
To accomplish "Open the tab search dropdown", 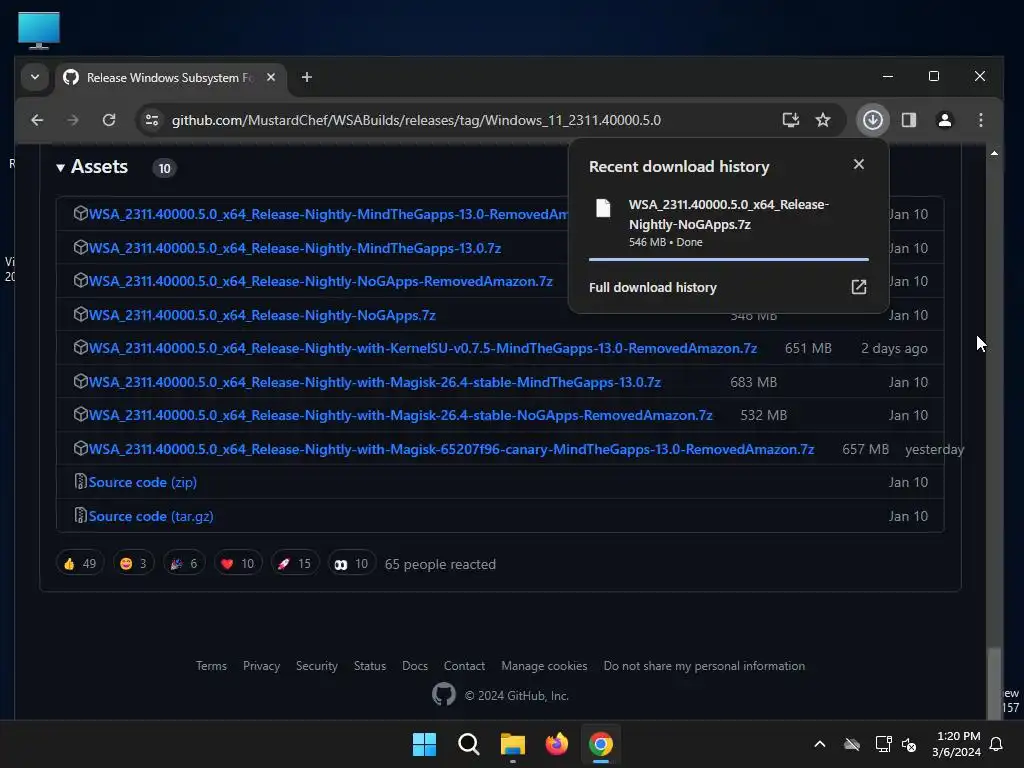I will [35, 77].
